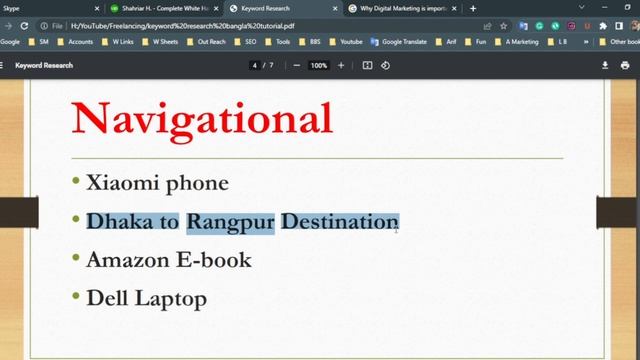Open the Youtube bookmarks folder
This screenshot has height=360, width=640.
tap(346, 42)
